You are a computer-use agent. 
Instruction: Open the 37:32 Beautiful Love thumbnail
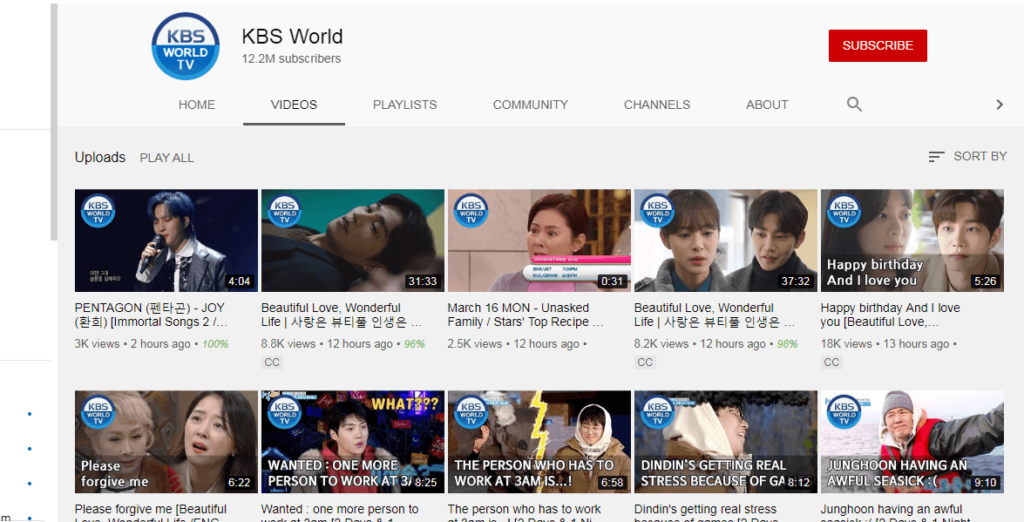click(x=726, y=240)
